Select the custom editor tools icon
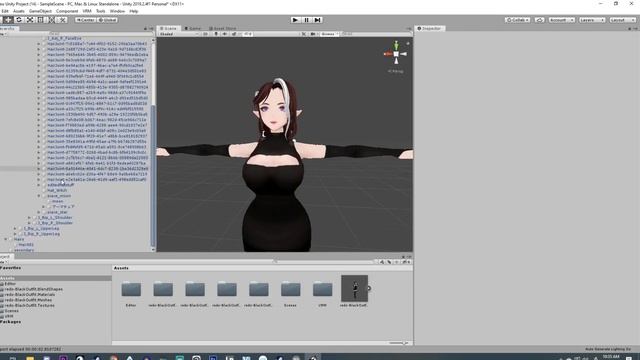Image resolution: width=640 pixels, height=360 pixels. tap(62, 20)
